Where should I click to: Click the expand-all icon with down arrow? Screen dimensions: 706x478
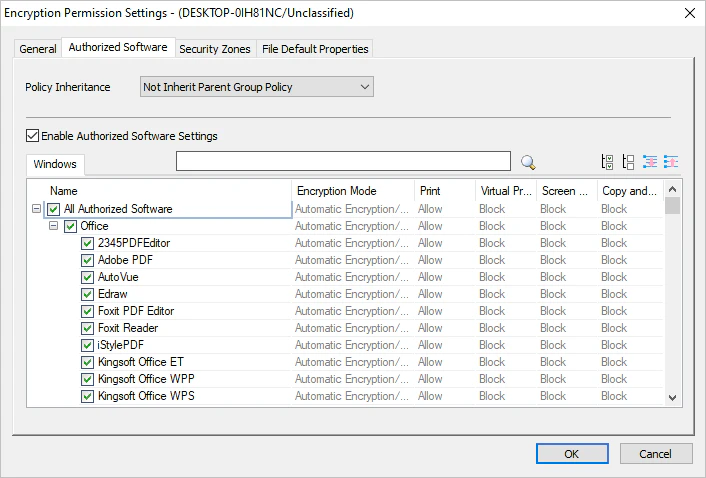[x=650, y=162]
